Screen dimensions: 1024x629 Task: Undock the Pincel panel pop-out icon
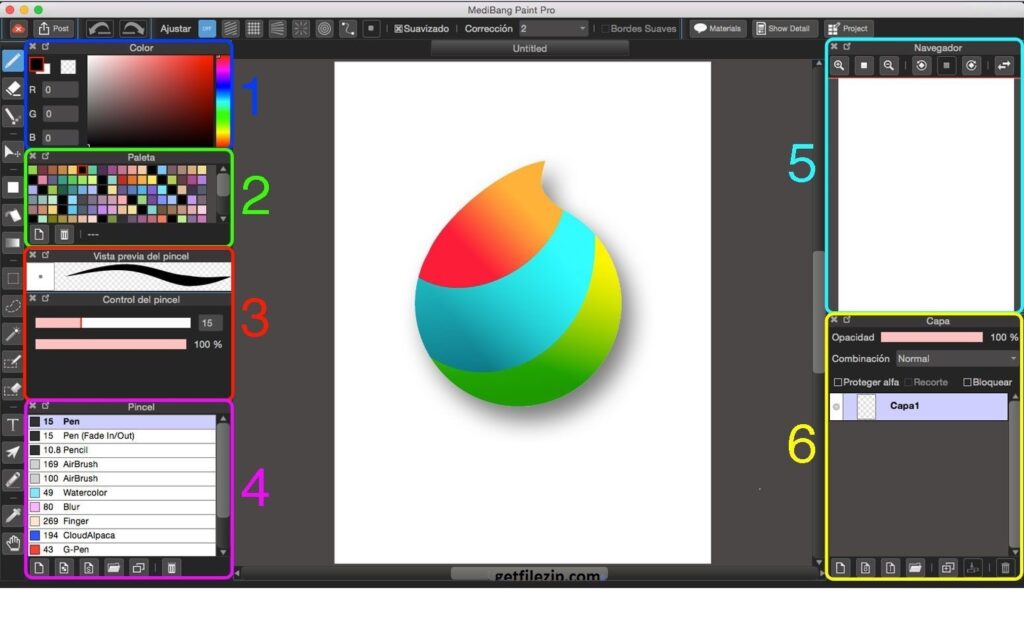(x=46, y=406)
